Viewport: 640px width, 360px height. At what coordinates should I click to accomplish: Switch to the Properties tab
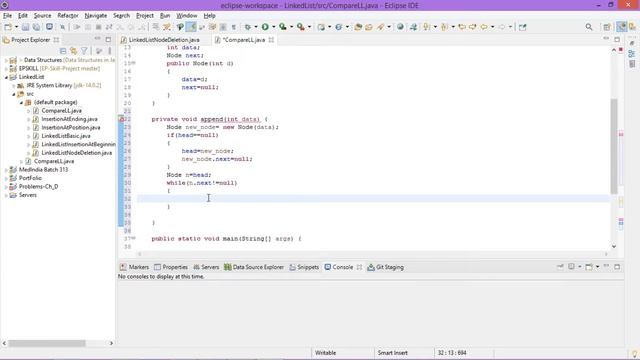pyautogui.click(x=171, y=267)
